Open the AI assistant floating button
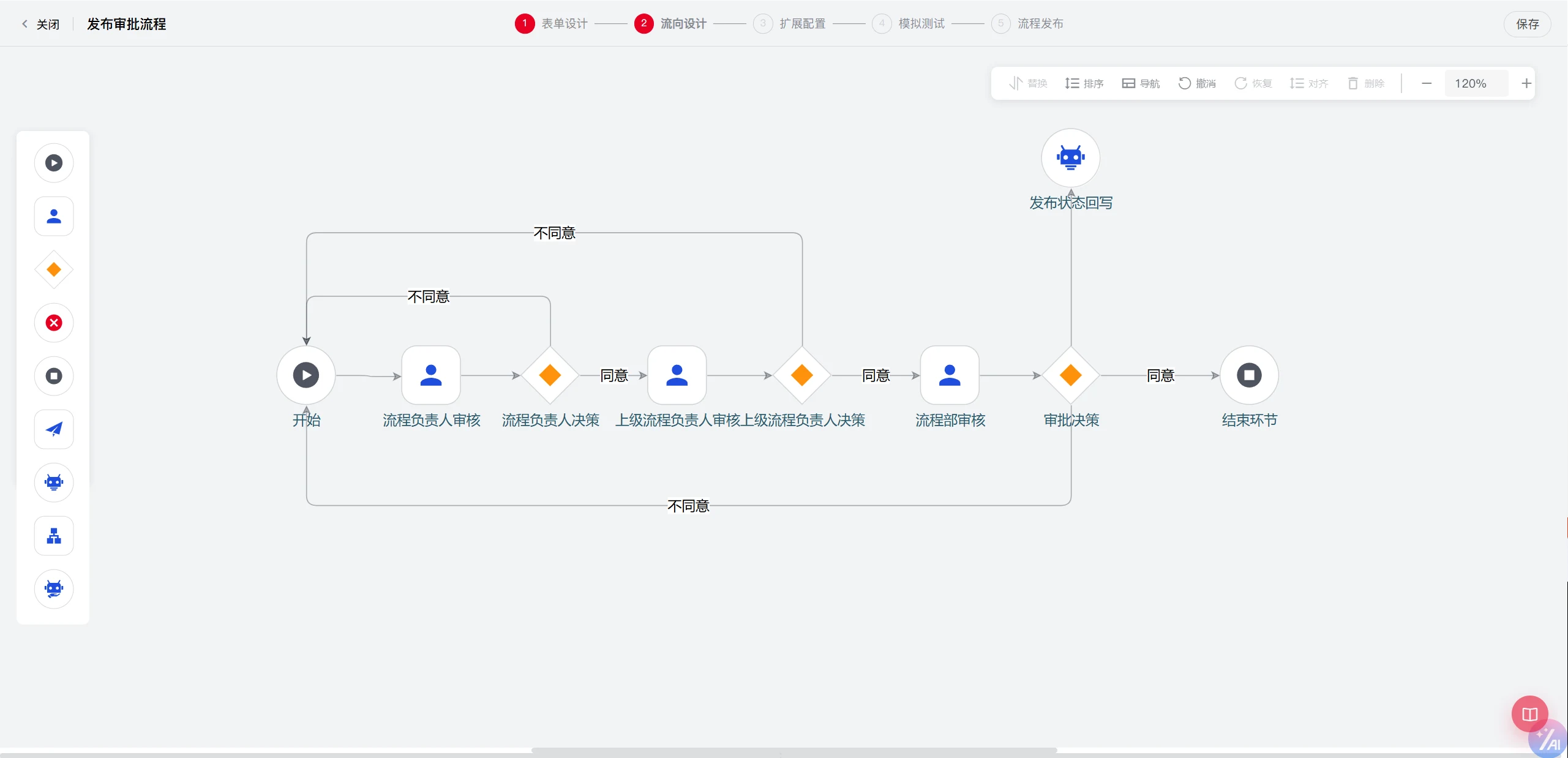1568x758 pixels. click(x=1549, y=740)
